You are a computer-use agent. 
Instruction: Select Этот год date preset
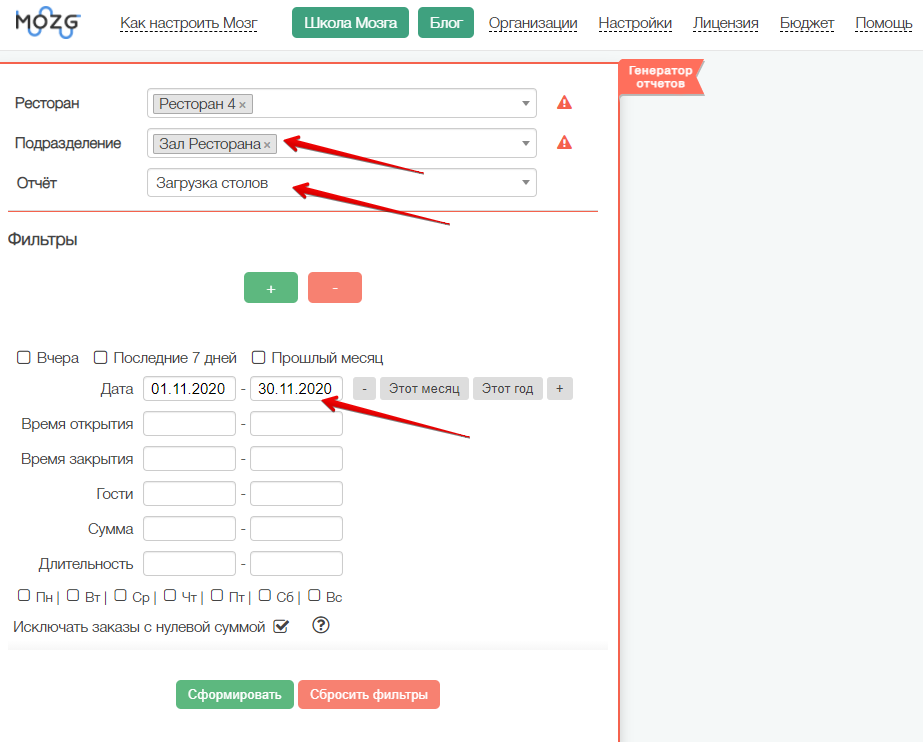click(507, 388)
